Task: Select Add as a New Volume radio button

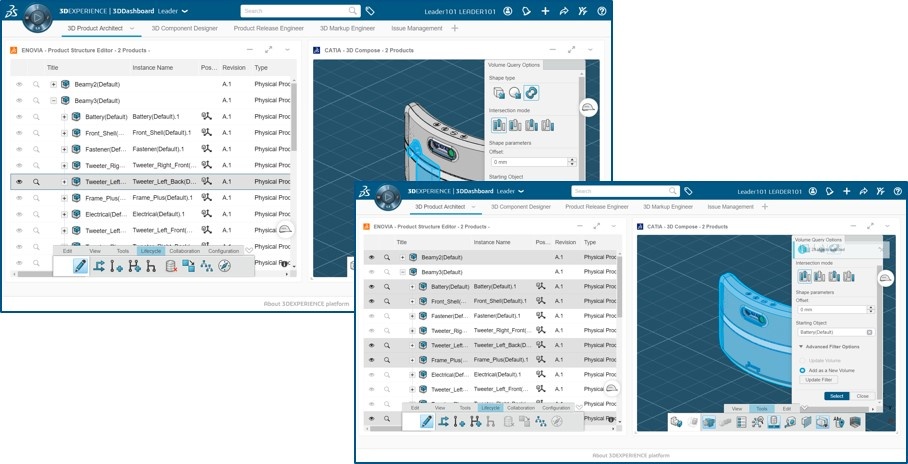Action: click(802, 370)
